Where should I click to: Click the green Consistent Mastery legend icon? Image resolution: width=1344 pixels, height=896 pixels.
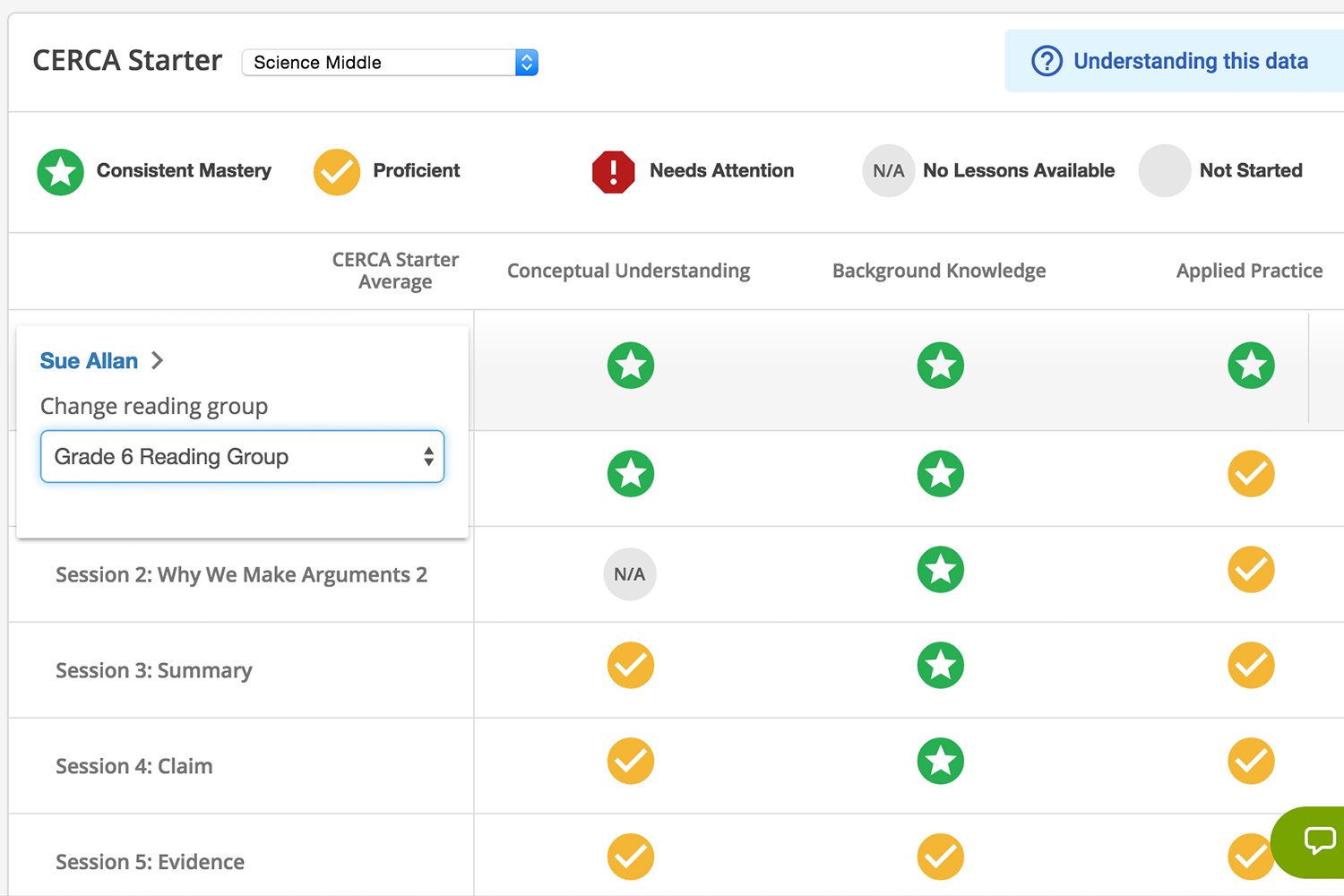61,171
